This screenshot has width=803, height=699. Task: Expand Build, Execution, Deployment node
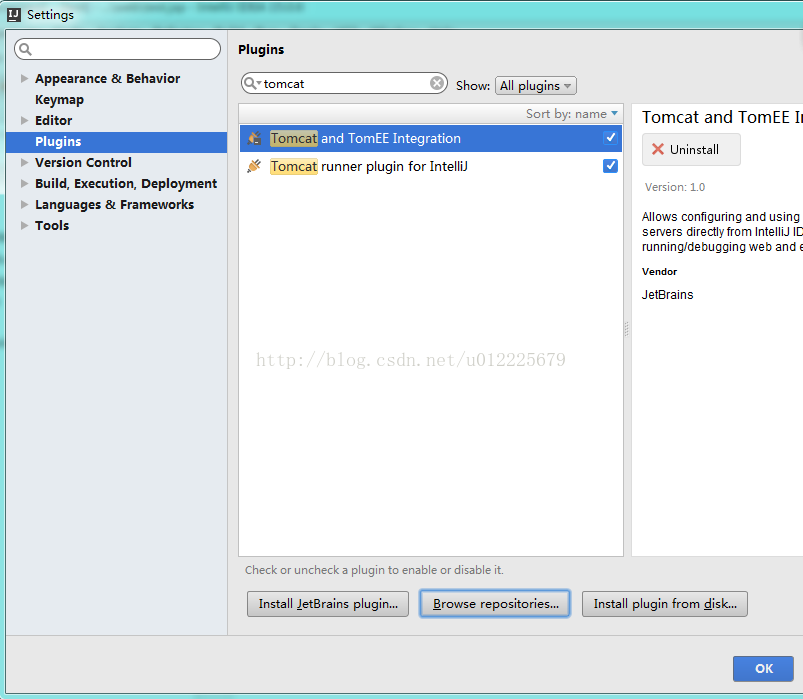tap(24, 183)
